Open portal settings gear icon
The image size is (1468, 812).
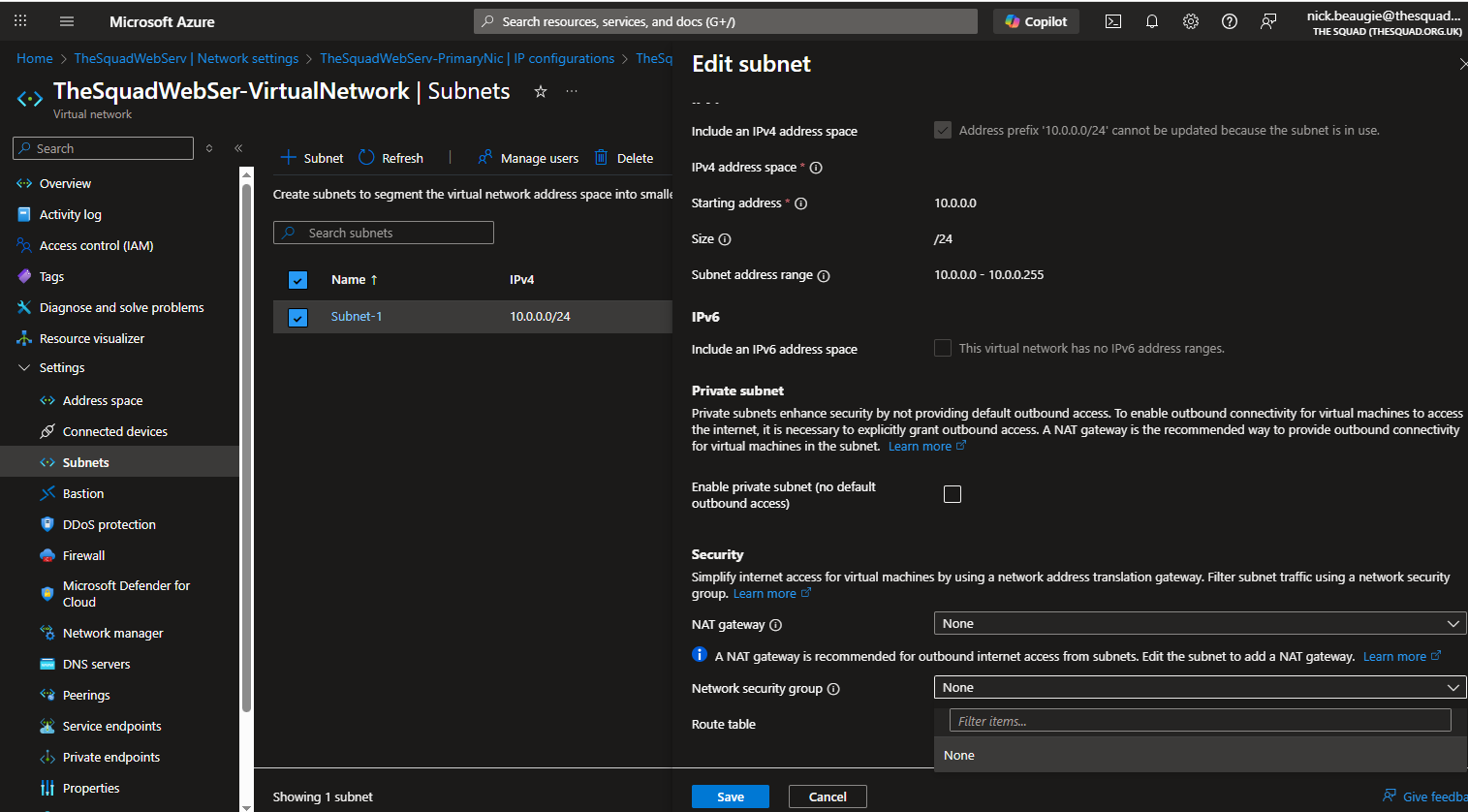pos(1191,21)
